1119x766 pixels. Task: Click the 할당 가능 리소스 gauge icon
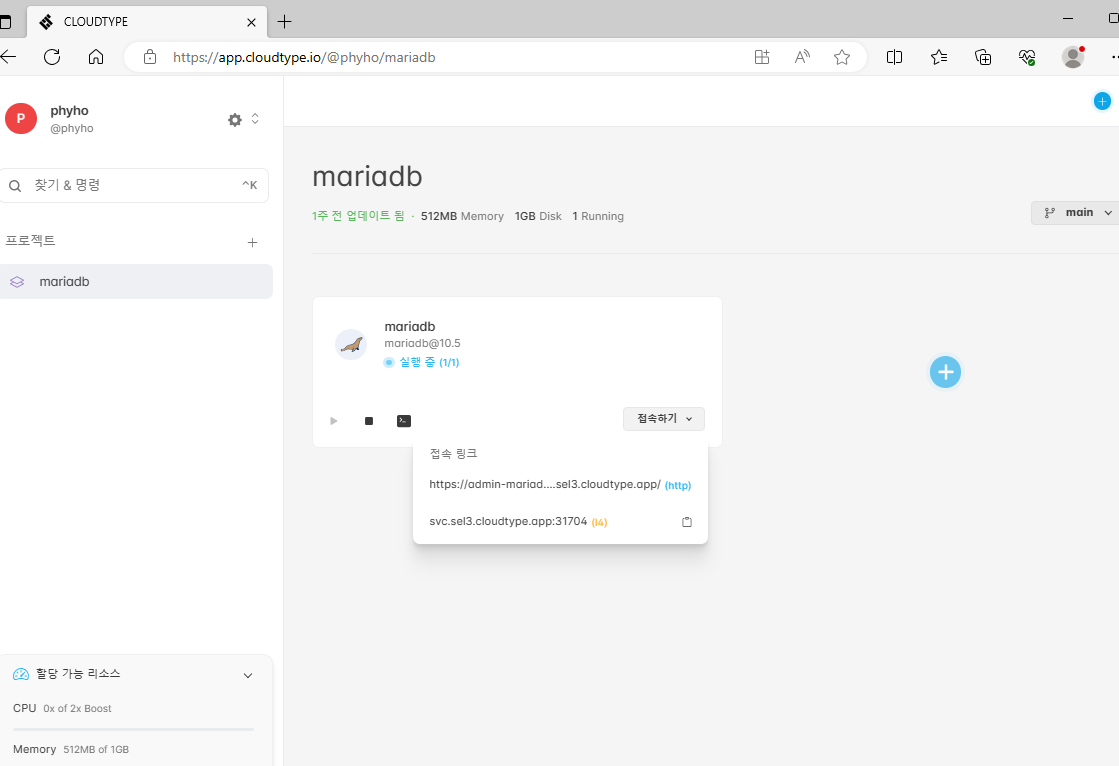[21, 674]
